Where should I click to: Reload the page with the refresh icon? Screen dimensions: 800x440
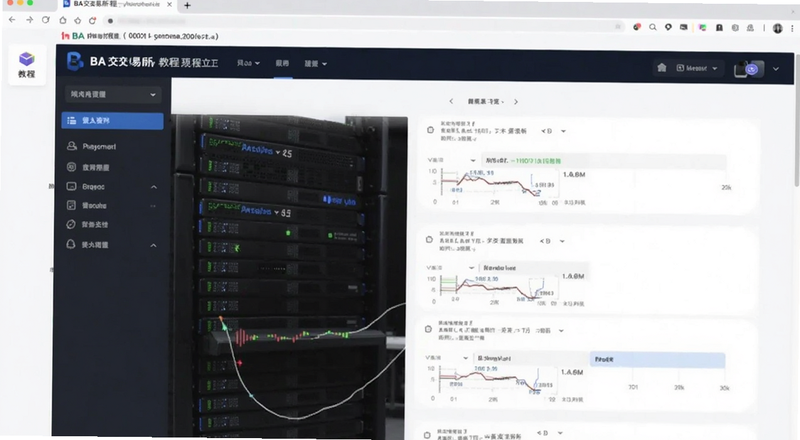[46, 20]
